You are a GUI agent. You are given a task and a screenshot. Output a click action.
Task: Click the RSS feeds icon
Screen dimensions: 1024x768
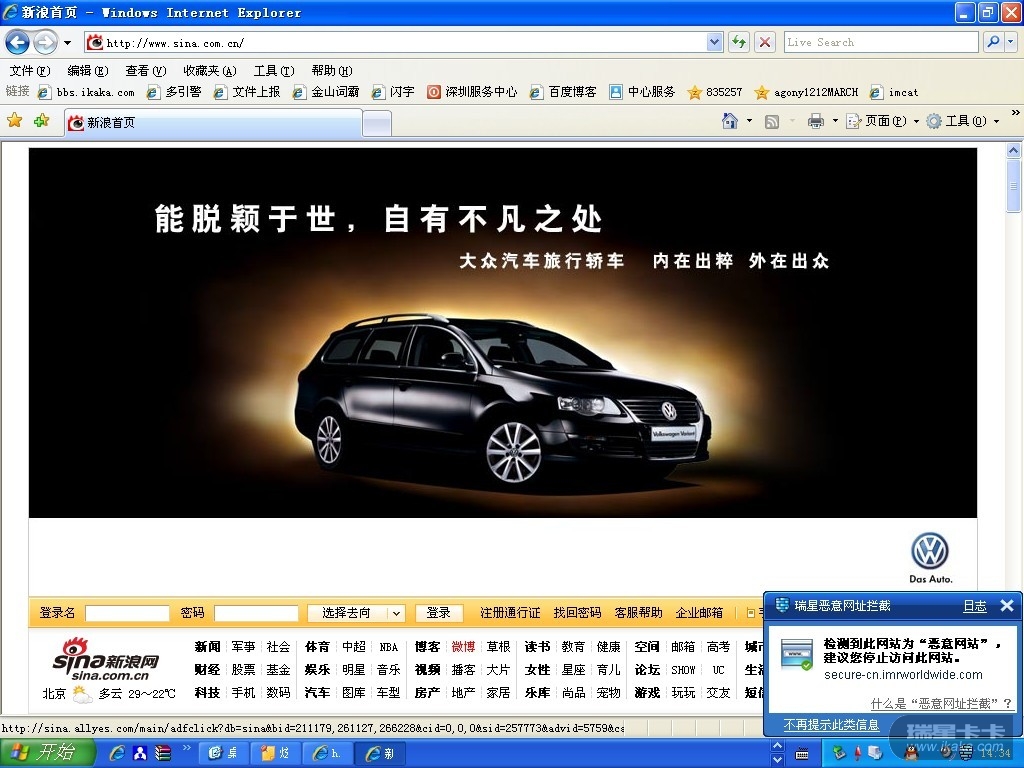pos(771,121)
